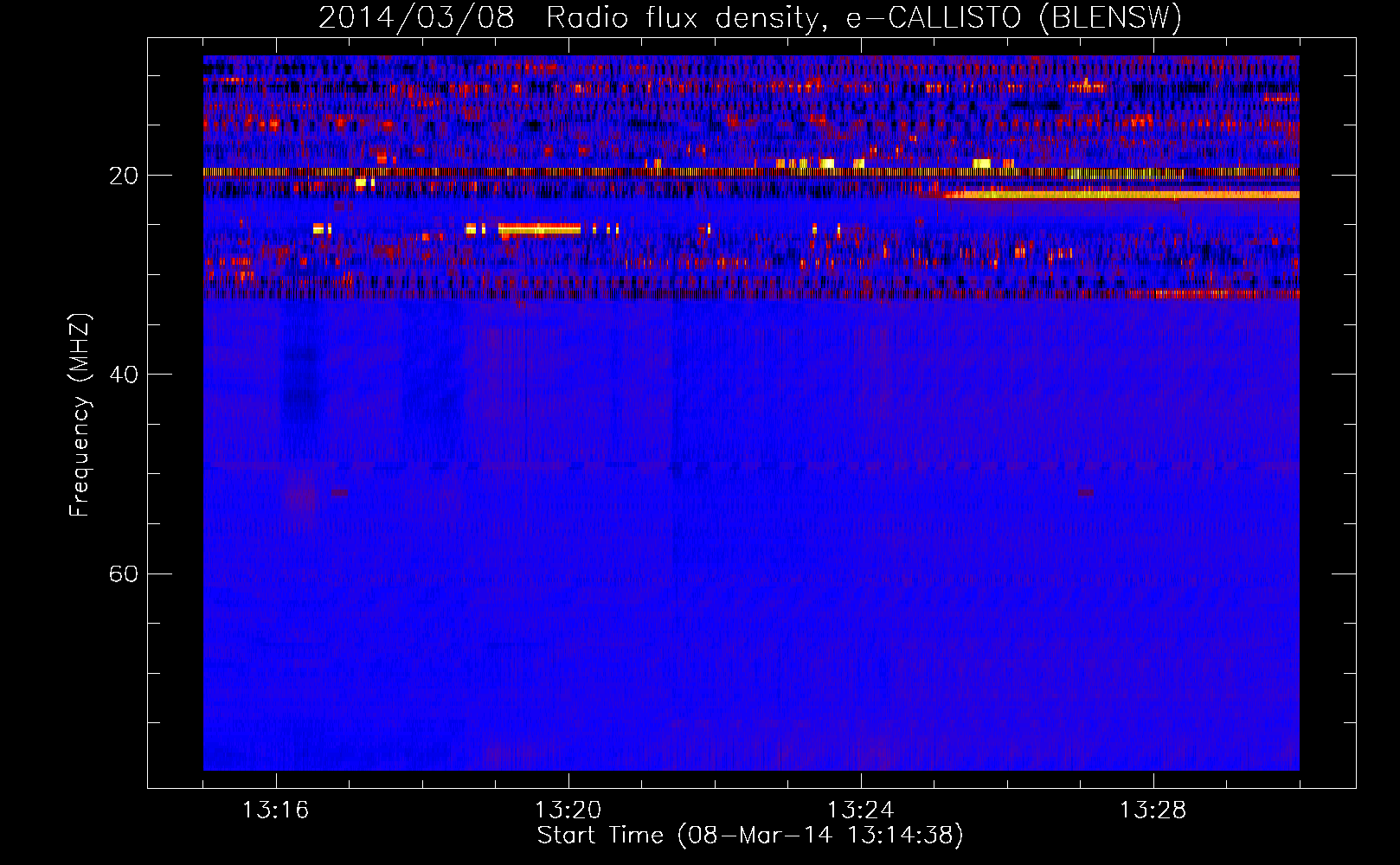Click the 'Start Time (08-Mar-14 13:14:38)' label

click(750, 836)
